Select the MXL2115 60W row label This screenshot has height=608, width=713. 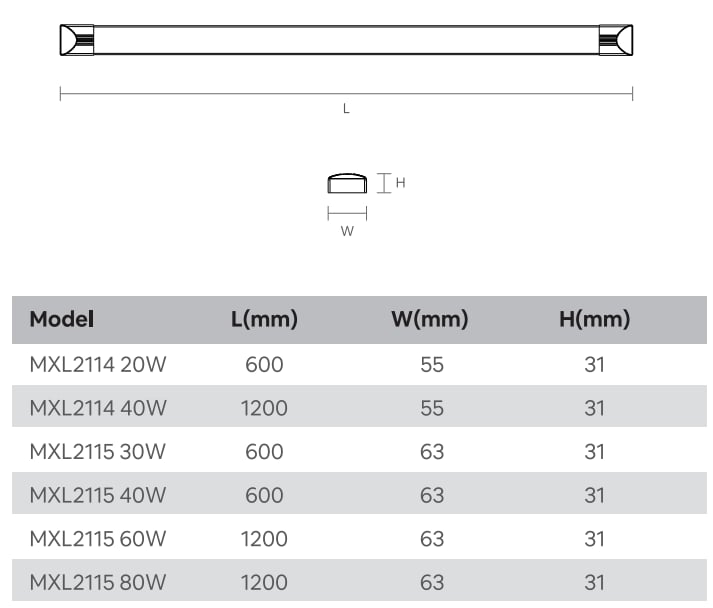98,539
